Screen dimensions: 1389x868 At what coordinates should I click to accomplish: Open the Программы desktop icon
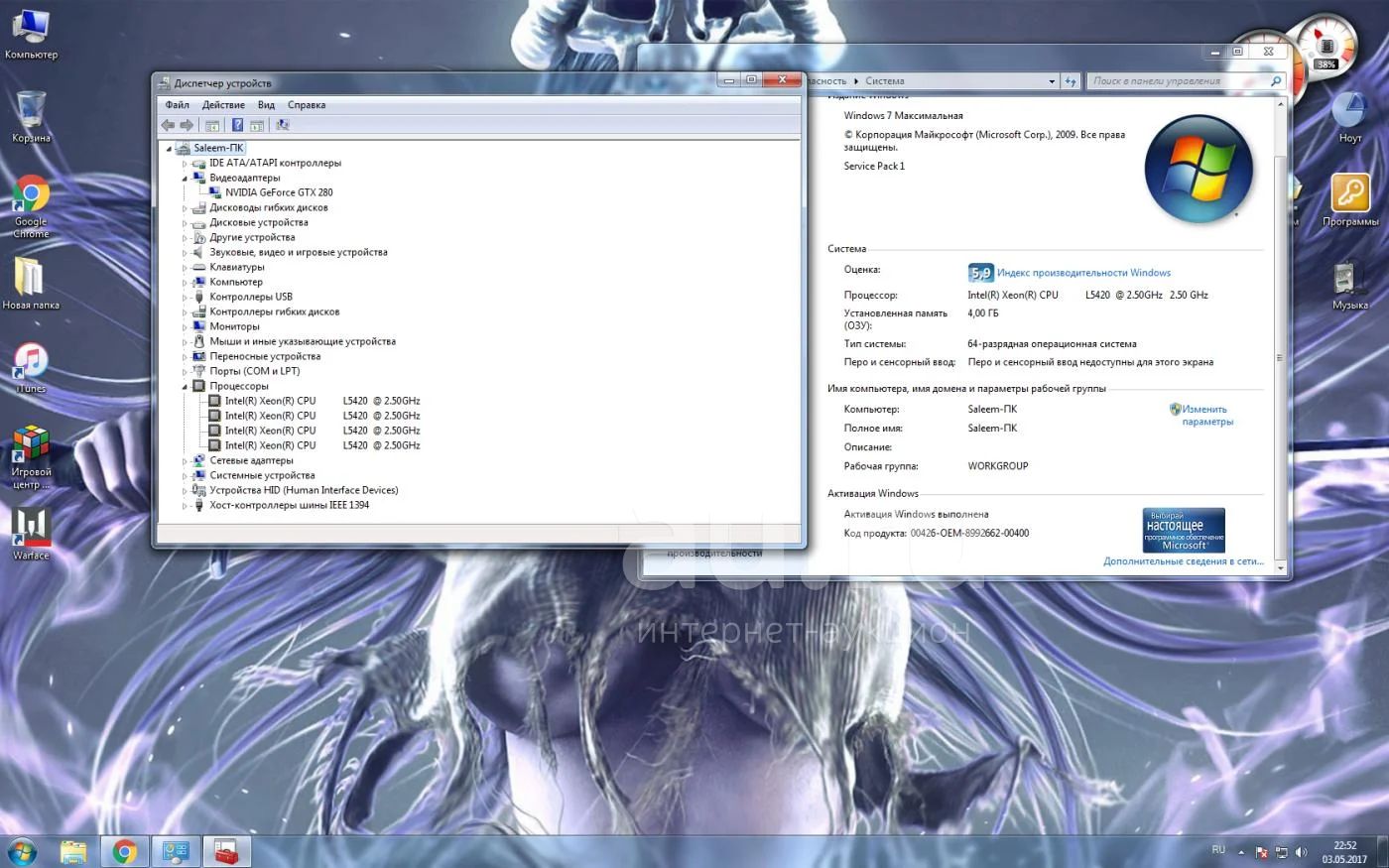coord(1350,200)
